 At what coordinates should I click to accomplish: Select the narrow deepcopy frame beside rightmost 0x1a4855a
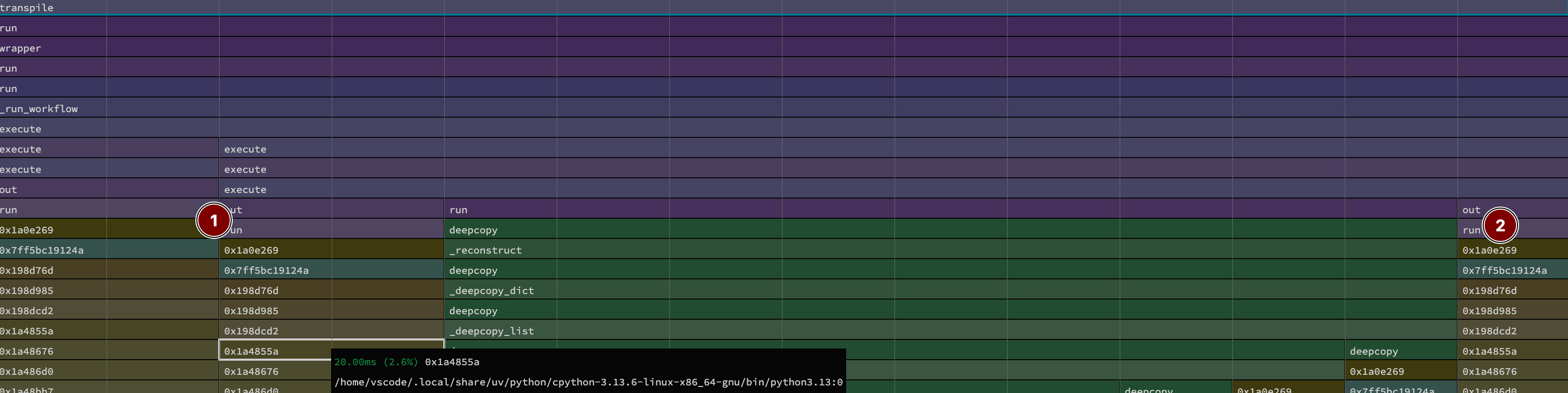[x=1400, y=351]
